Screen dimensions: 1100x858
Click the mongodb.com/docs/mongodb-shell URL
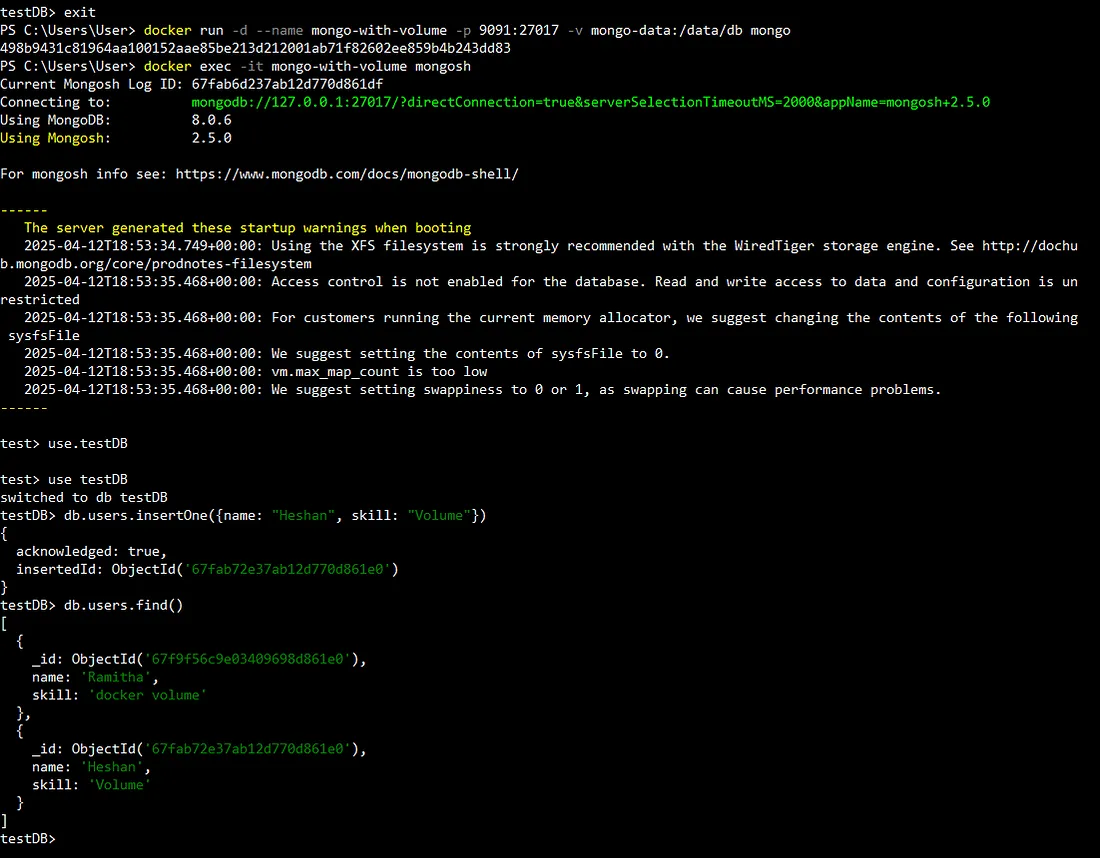(x=347, y=174)
